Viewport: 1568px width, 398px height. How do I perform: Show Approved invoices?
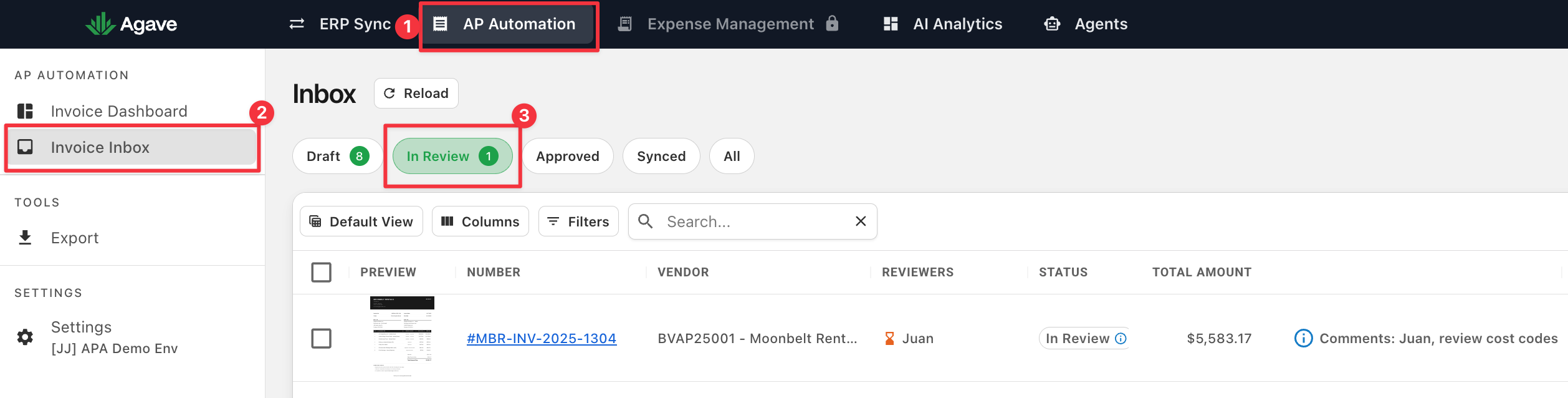(568, 156)
